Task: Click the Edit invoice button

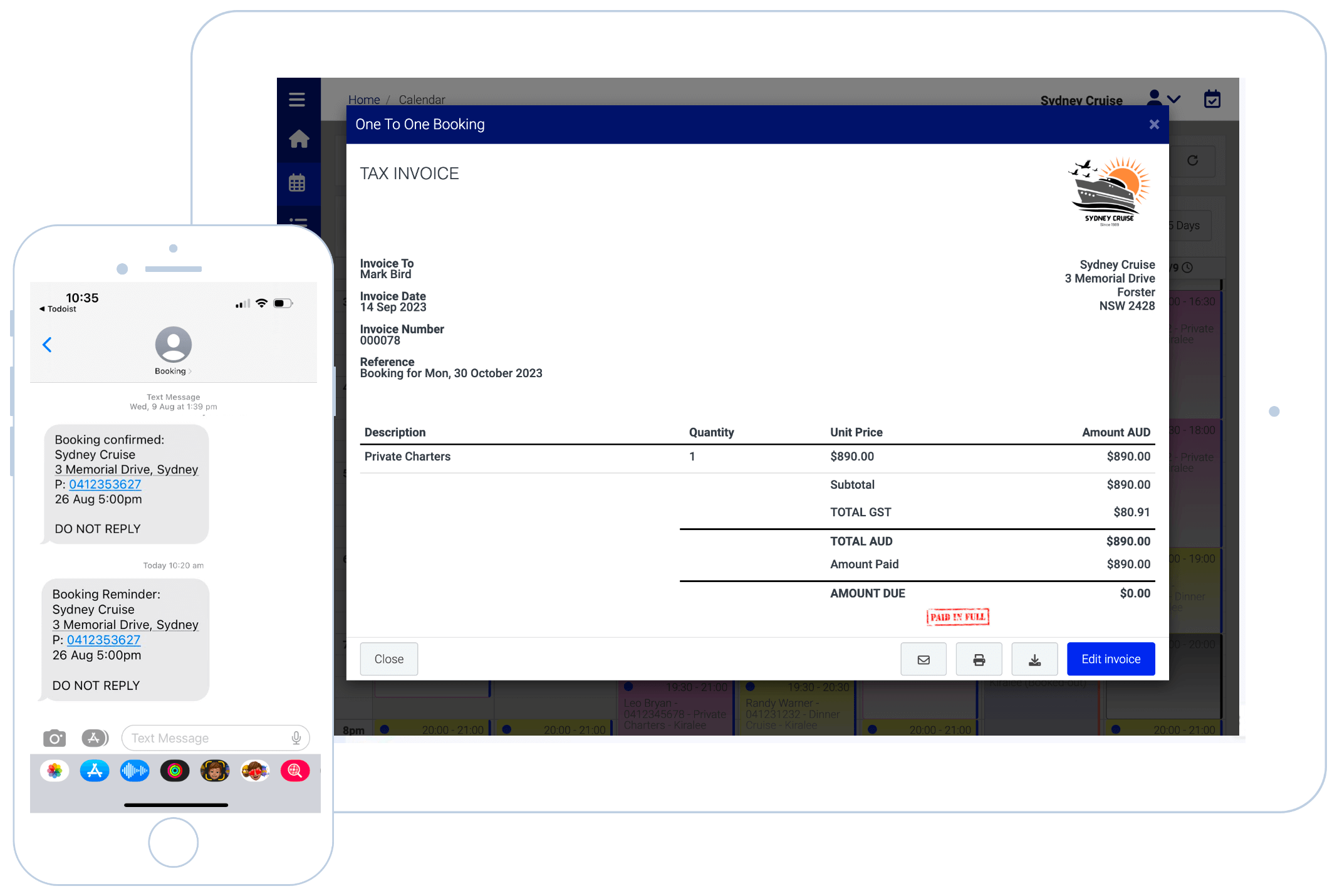Action: click(1110, 659)
